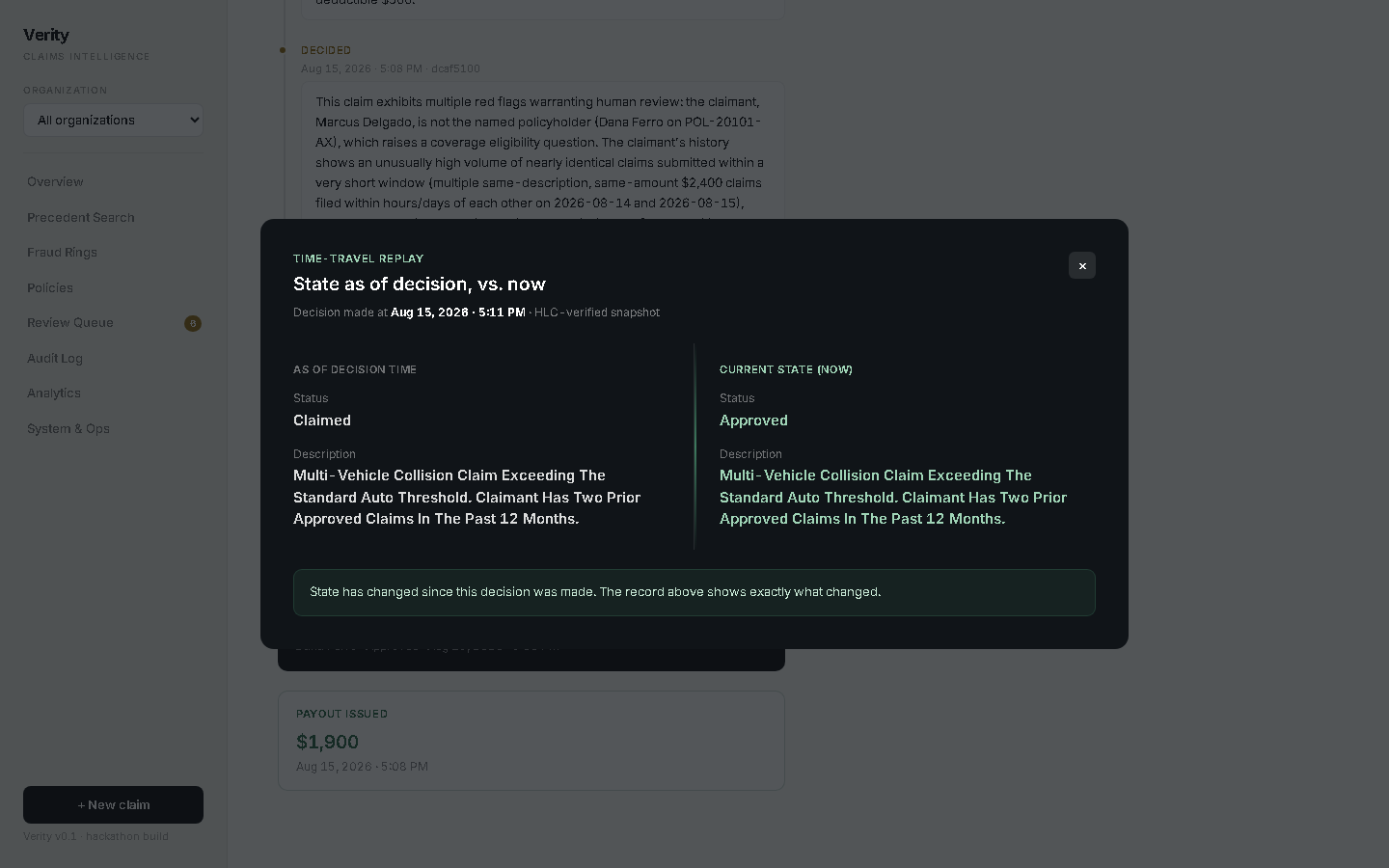
Task: Click the DECIDED event reasoning text card
Action: pos(543,151)
